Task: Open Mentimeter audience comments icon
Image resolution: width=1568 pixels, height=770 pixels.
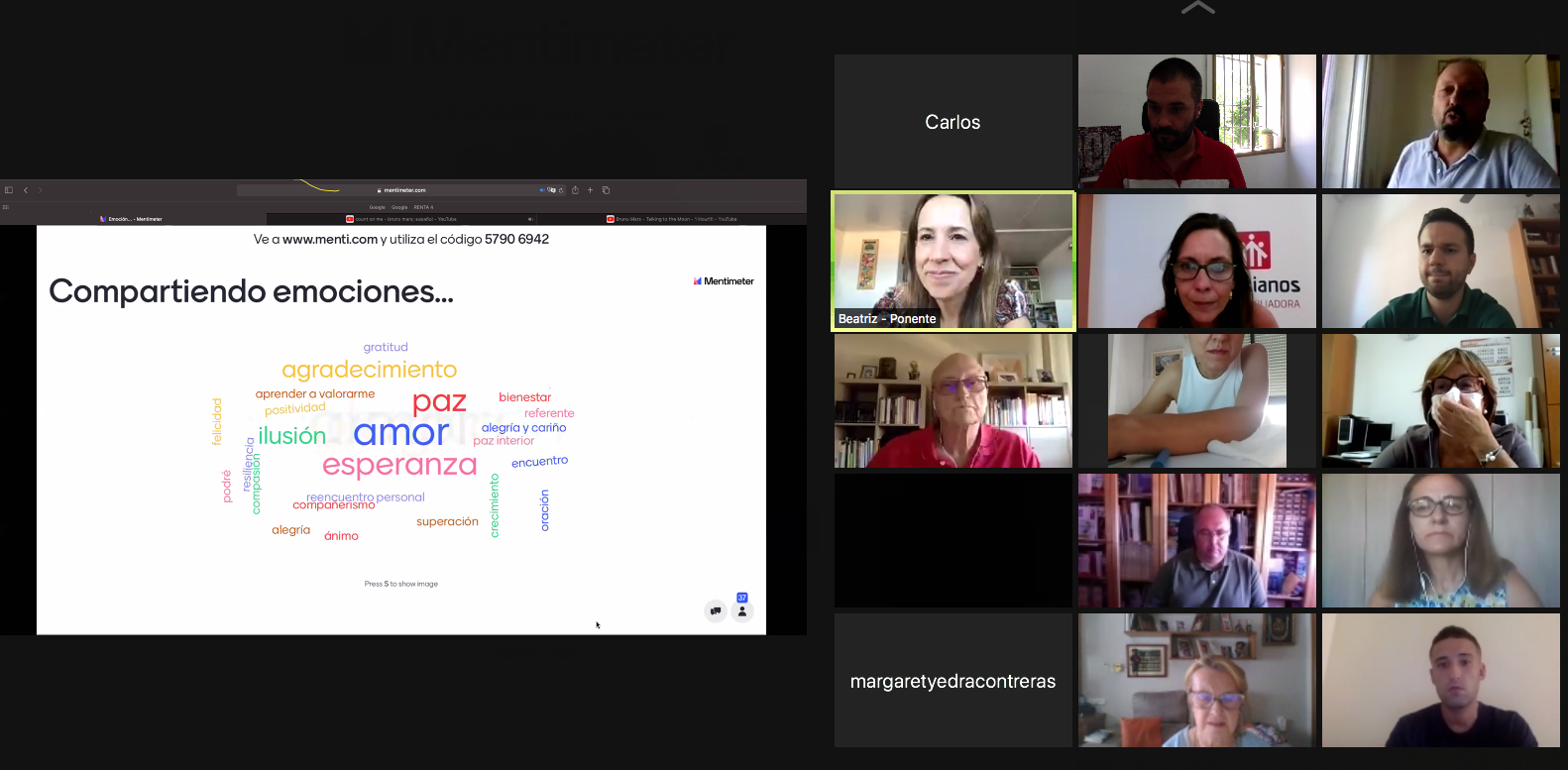Action: (x=716, y=611)
